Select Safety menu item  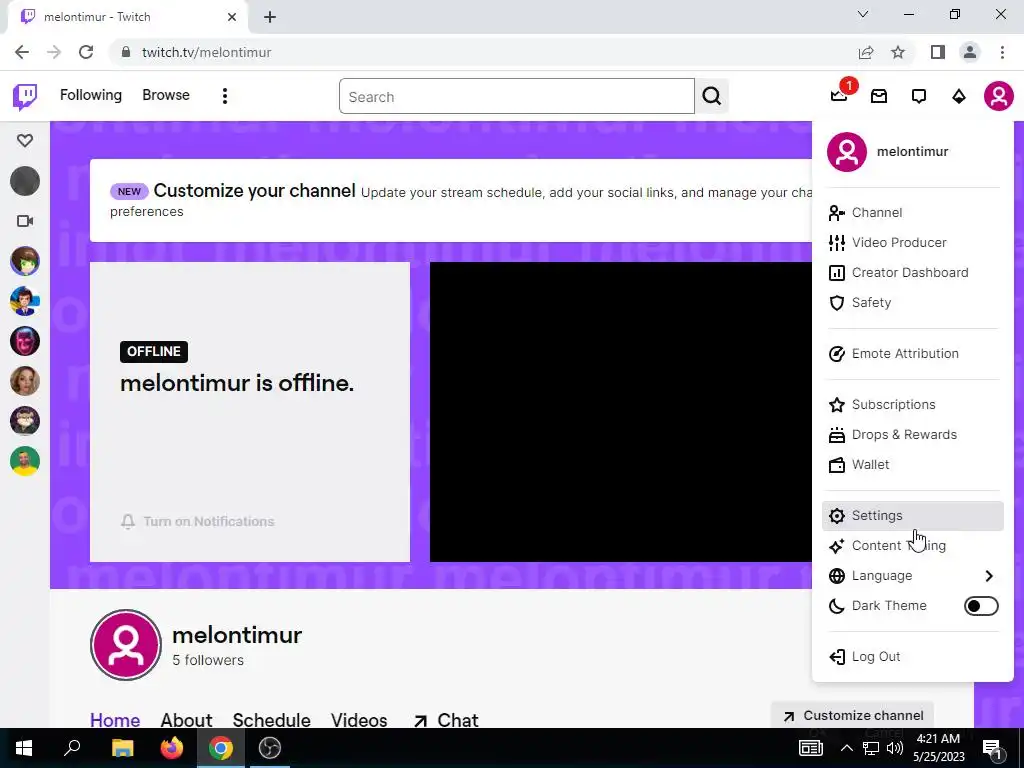[912, 303]
